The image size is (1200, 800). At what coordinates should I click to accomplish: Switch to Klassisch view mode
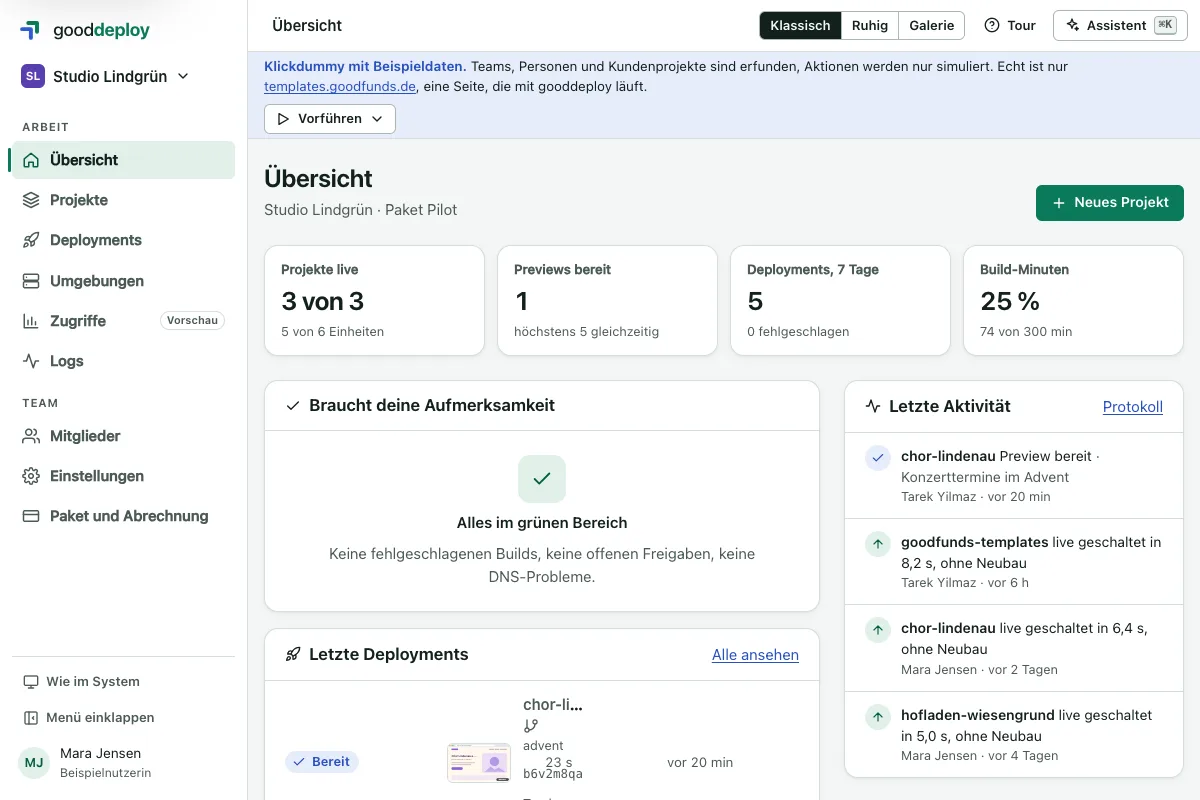[x=800, y=25]
